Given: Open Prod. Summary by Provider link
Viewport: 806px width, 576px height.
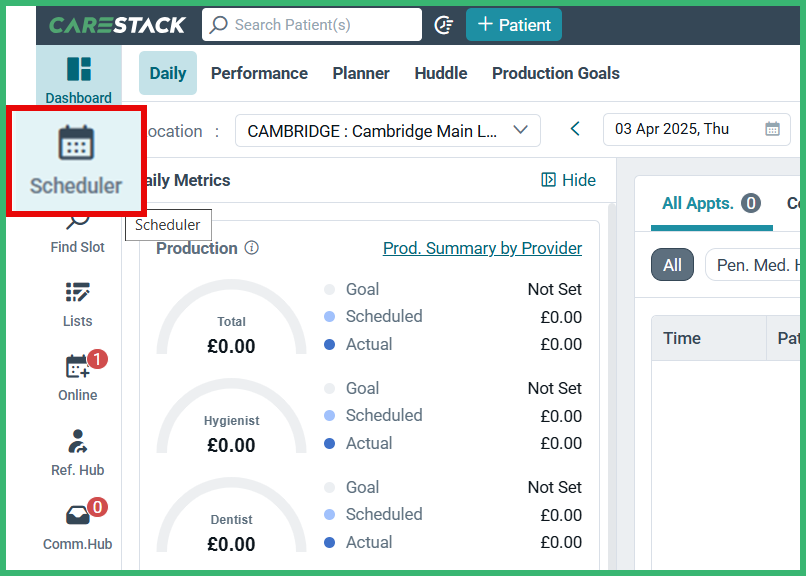Looking at the screenshot, I should [x=482, y=248].
